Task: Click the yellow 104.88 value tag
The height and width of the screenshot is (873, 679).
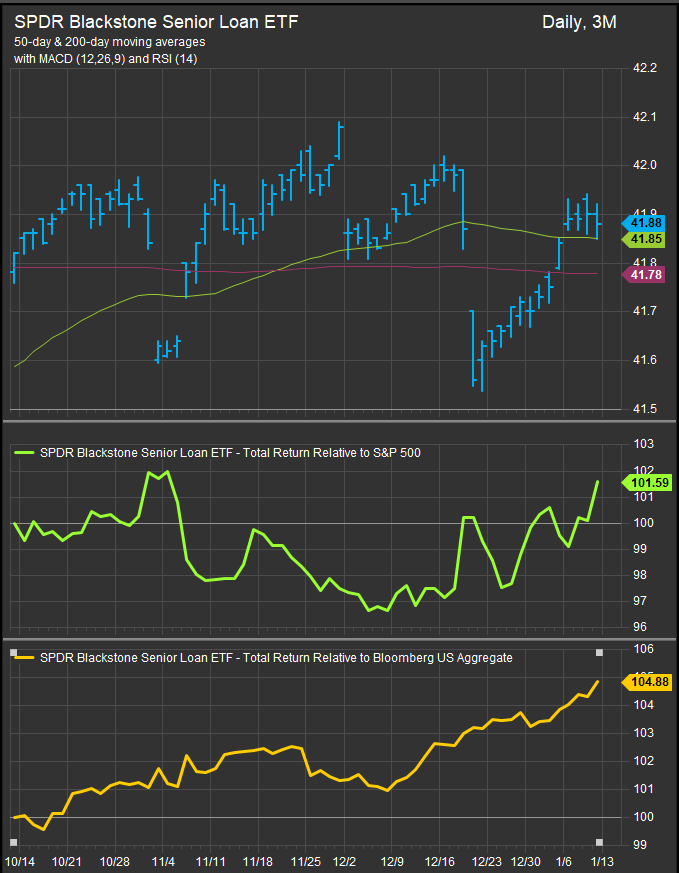Action: (645, 681)
